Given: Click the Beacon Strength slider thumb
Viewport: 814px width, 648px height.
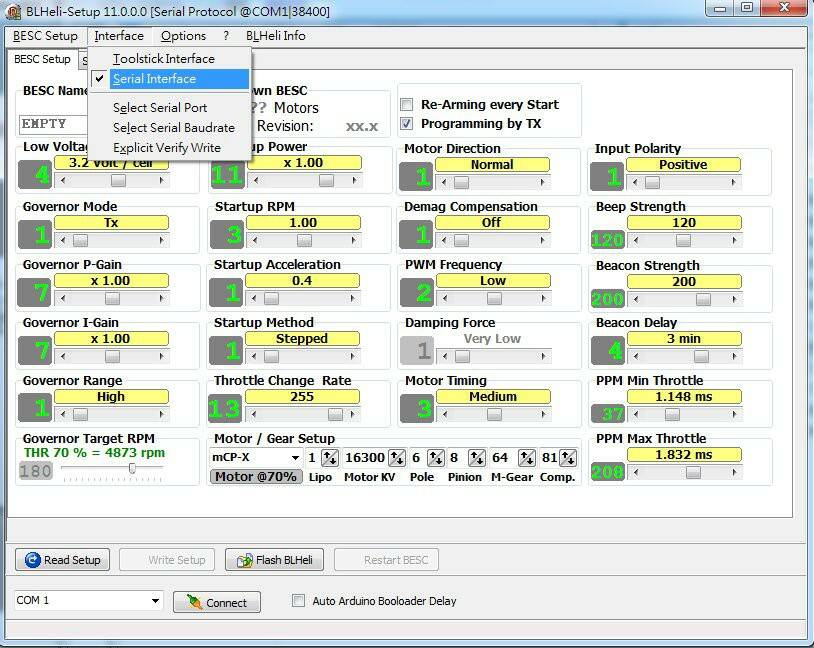Looking at the screenshot, I should (703, 299).
